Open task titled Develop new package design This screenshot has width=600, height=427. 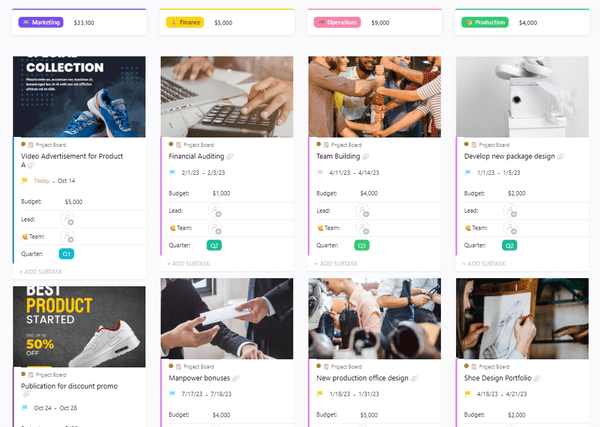pos(509,156)
